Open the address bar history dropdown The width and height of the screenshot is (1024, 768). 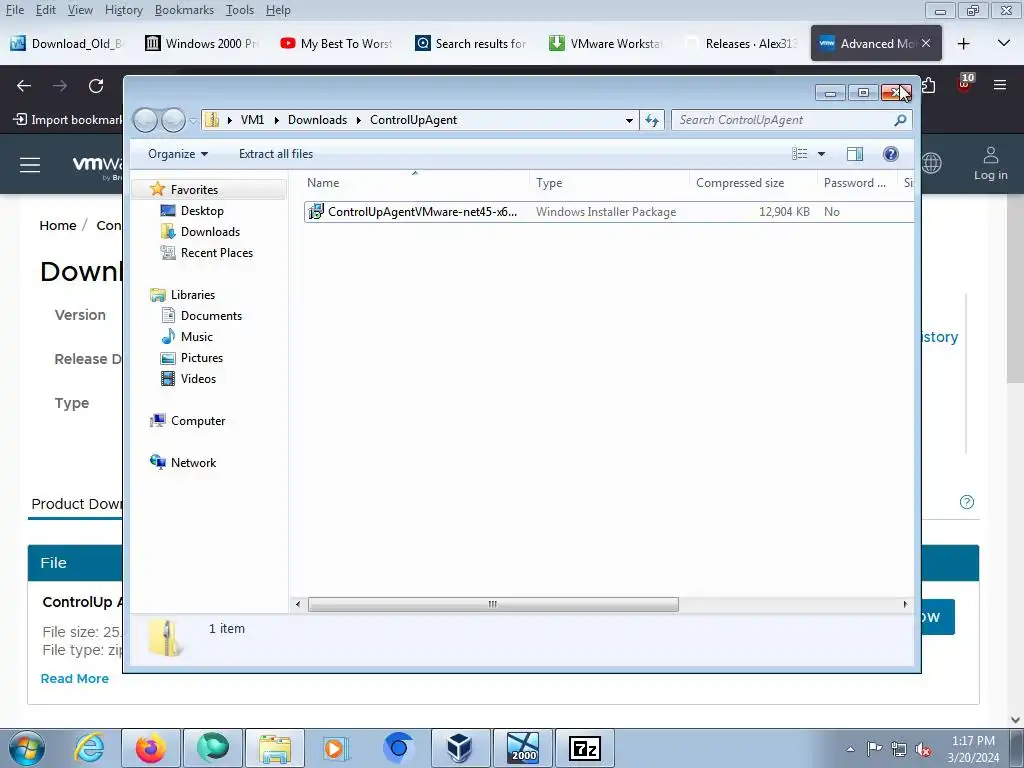tap(629, 120)
